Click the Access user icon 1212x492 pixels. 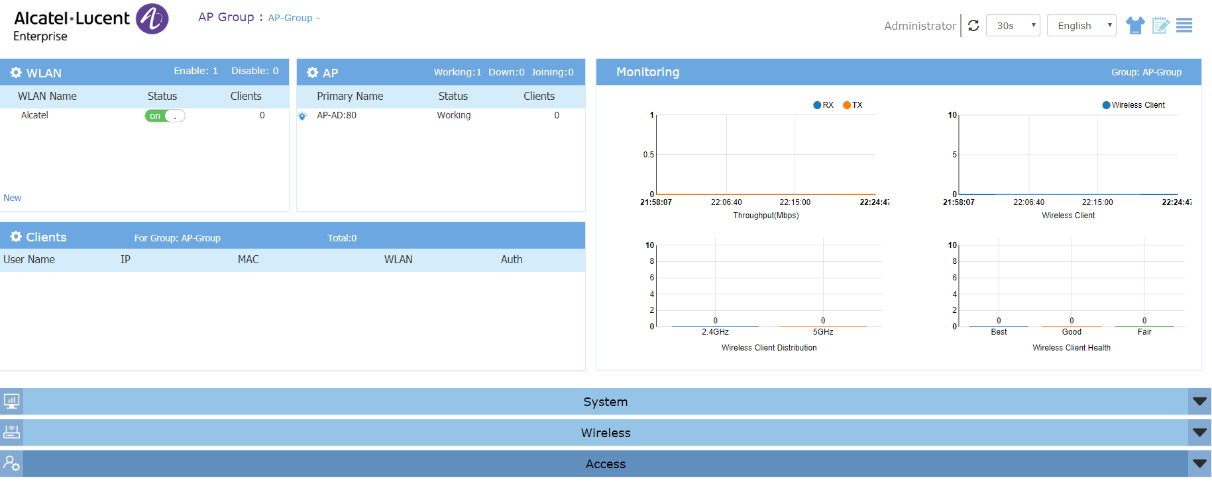(11, 463)
